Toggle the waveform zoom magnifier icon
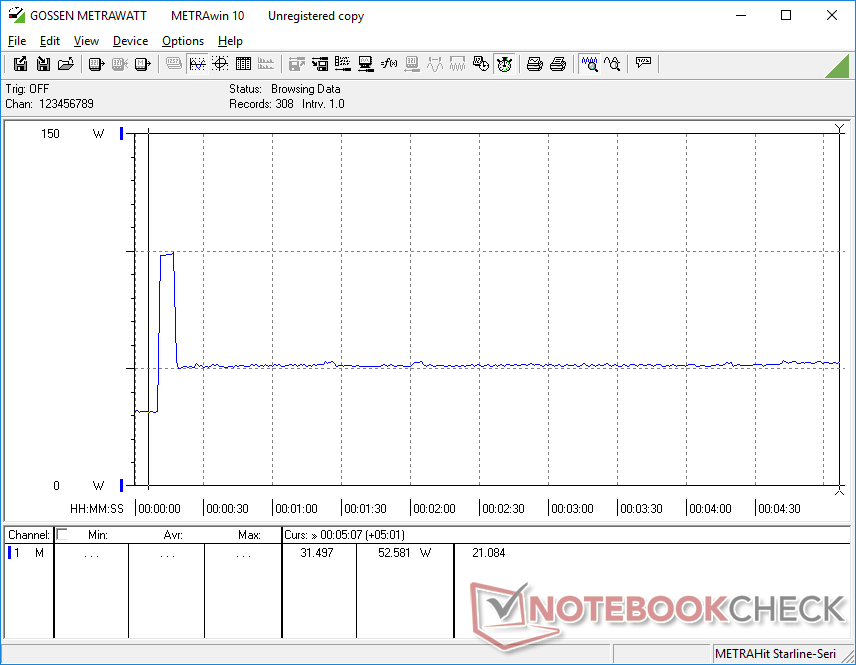This screenshot has width=856, height=665. click(590, 64)
